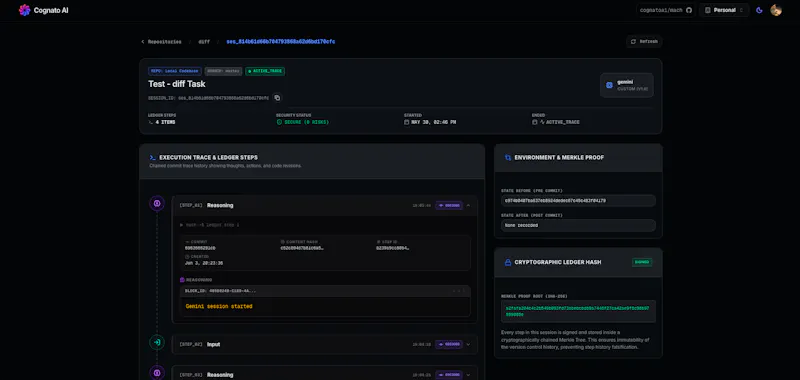The height and width of the screenshot is (380, 800).
Task: Expand the STEP_02 Input step
Action: point(468,344)
